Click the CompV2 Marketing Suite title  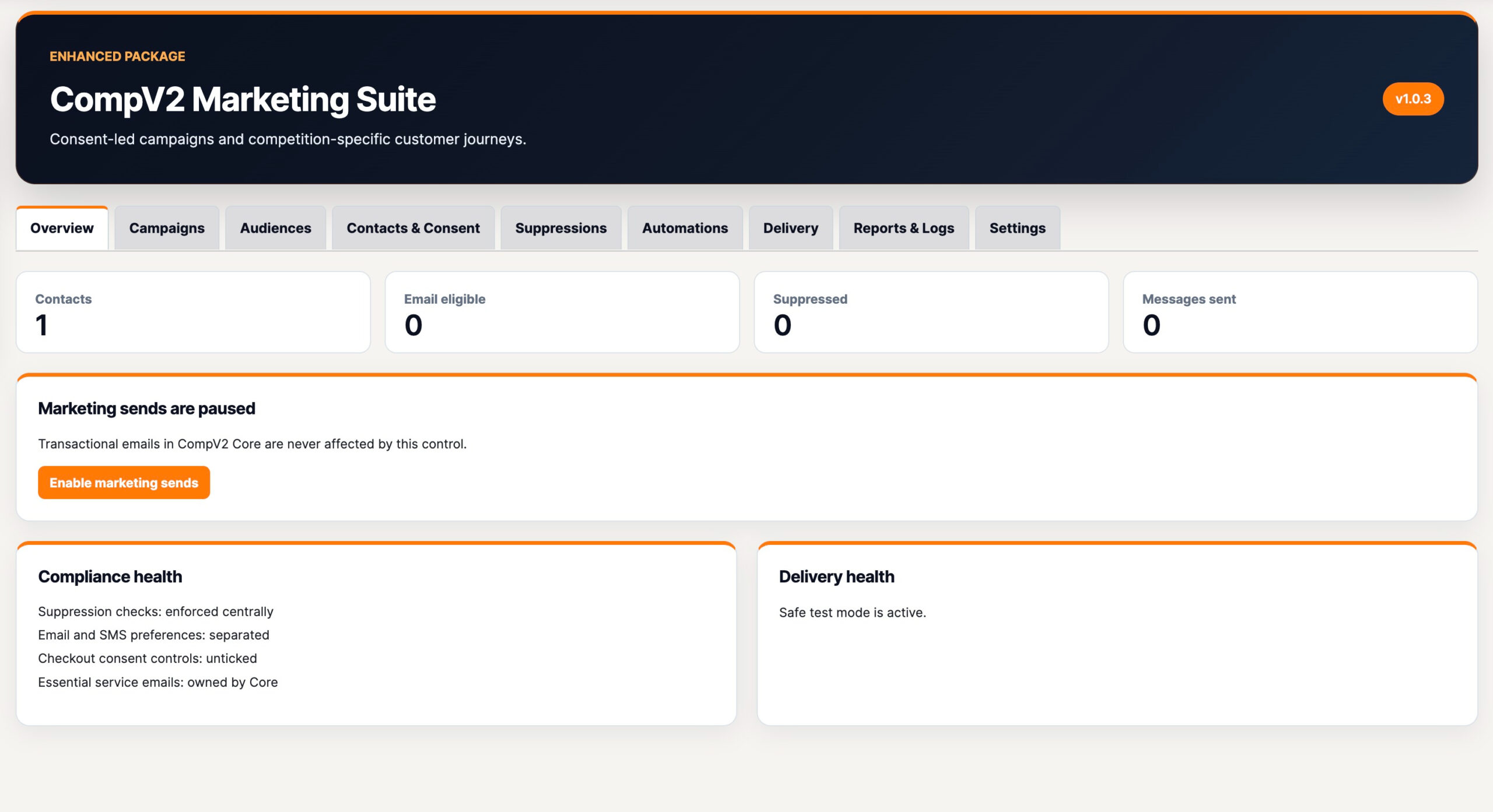coord(243,99)
